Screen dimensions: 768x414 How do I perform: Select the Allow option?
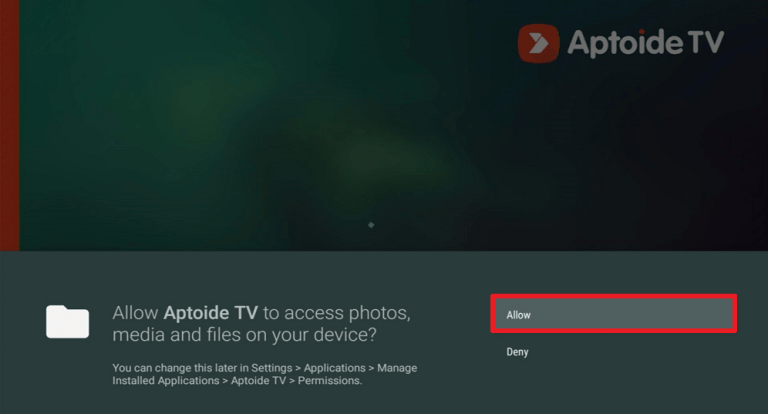pos(613,314)
